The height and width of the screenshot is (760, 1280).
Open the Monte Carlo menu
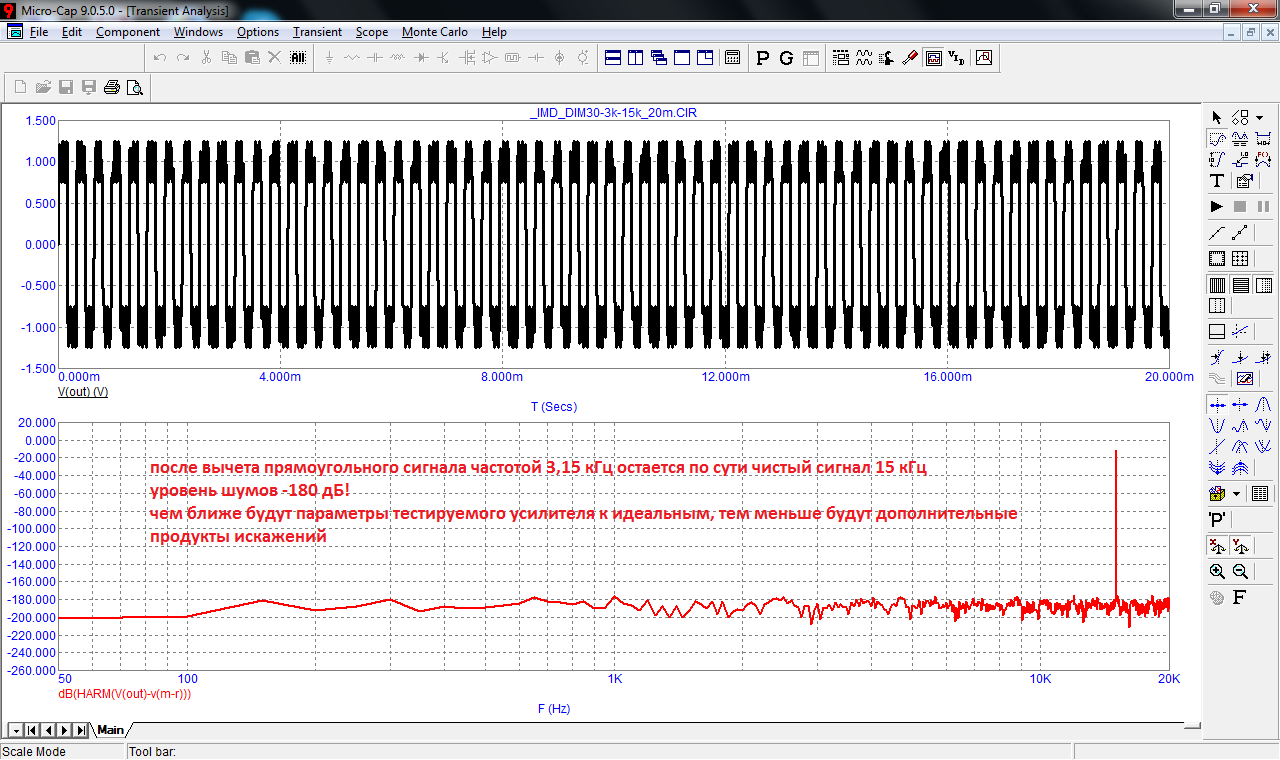pyautogui.click(x=434, y=32)
